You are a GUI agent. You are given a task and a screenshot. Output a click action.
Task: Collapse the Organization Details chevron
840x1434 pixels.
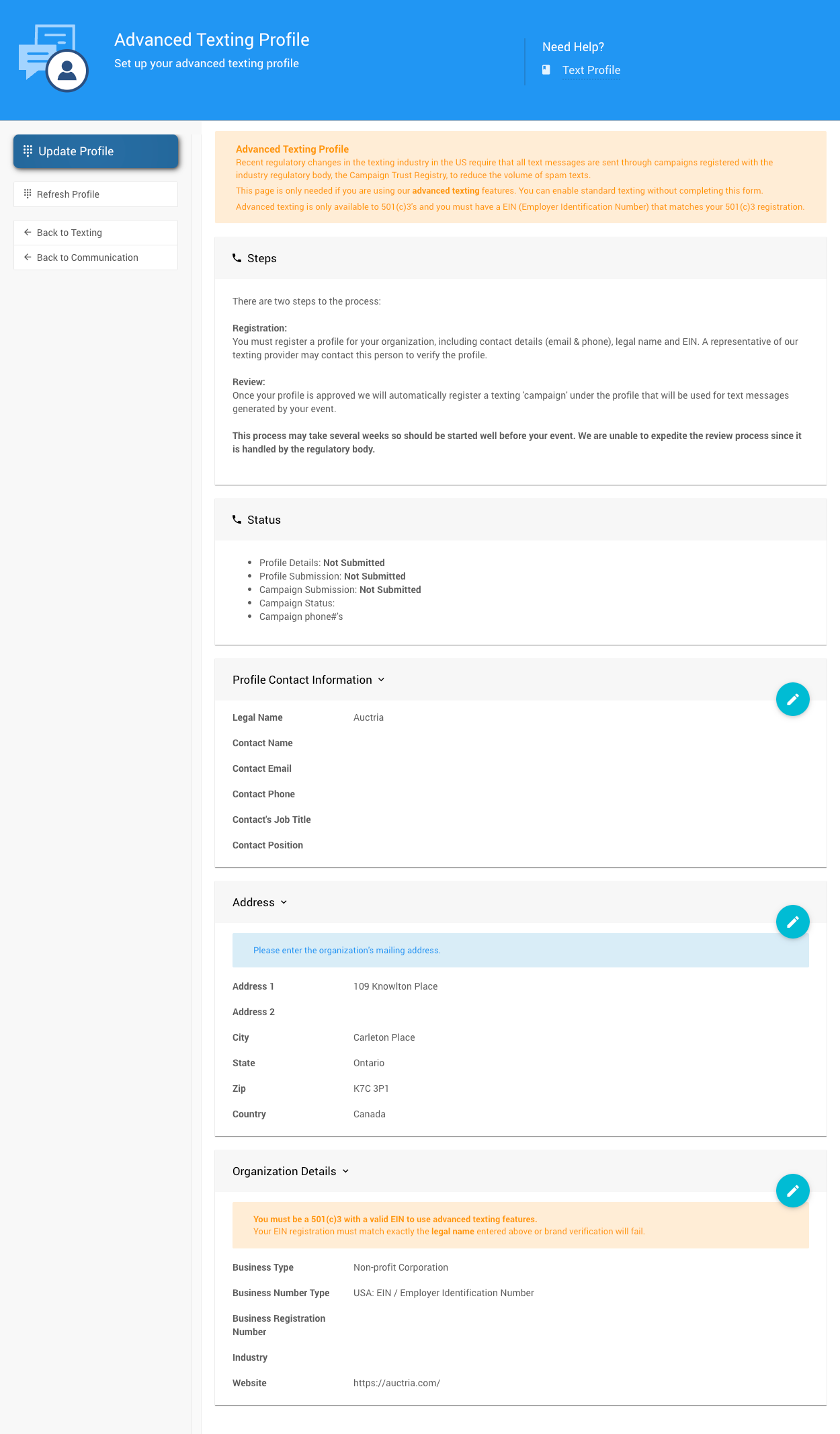(x=345, y=1171)
